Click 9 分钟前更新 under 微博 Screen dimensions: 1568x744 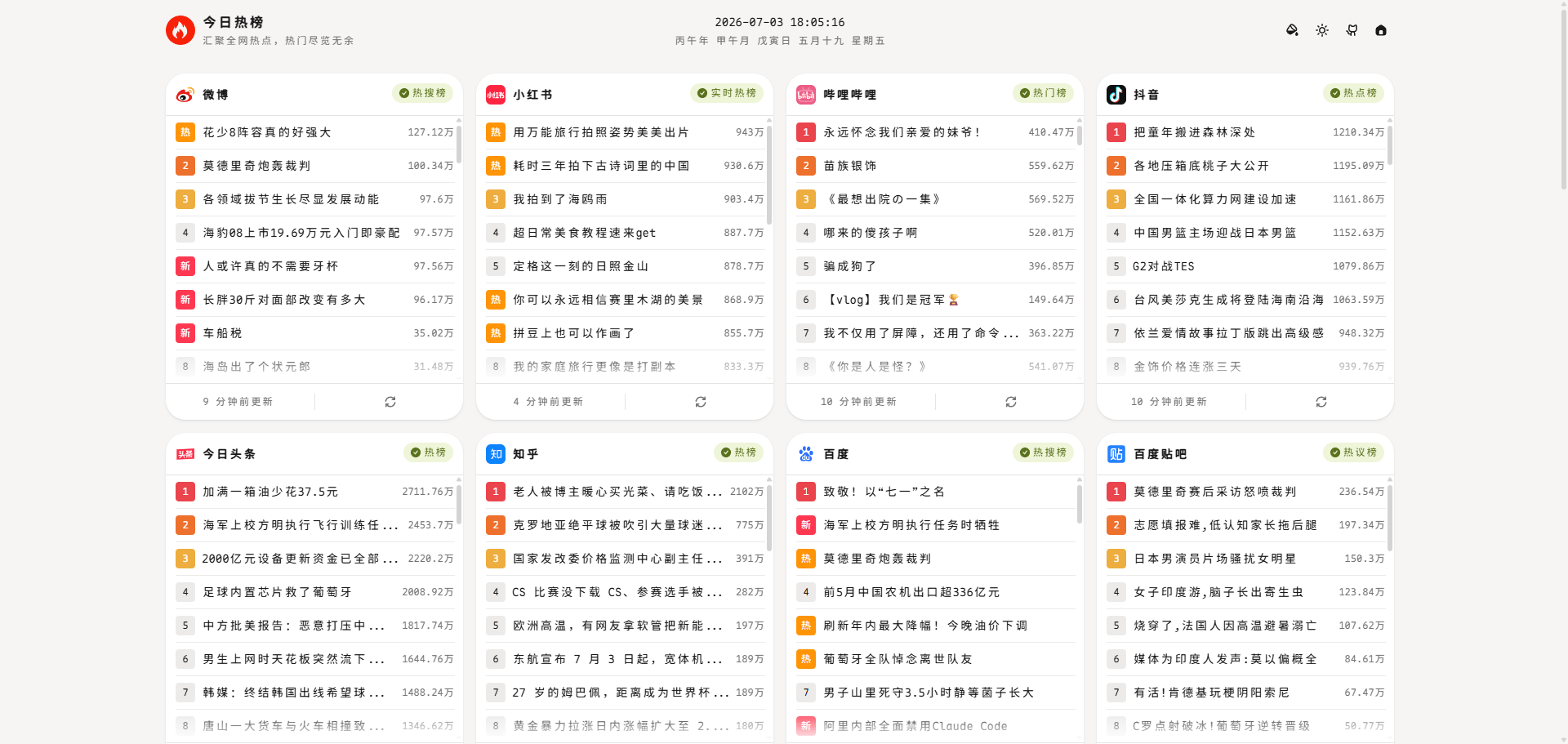click(x=238, y=402)
